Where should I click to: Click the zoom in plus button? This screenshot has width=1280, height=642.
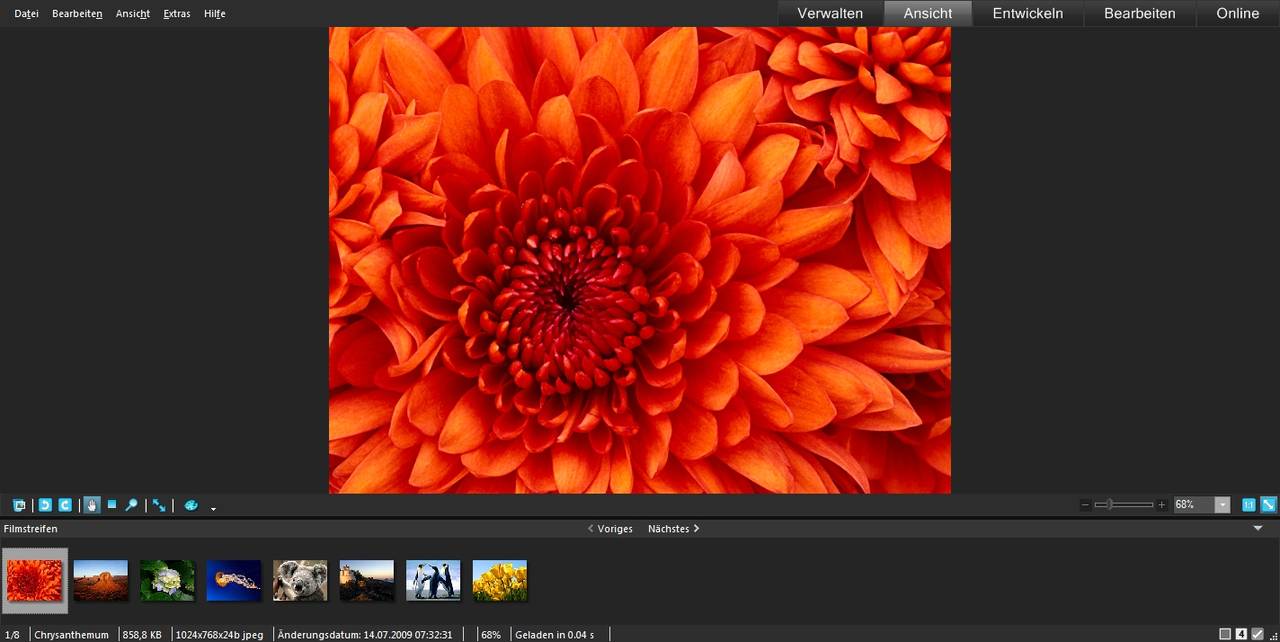click(1161, 505)
